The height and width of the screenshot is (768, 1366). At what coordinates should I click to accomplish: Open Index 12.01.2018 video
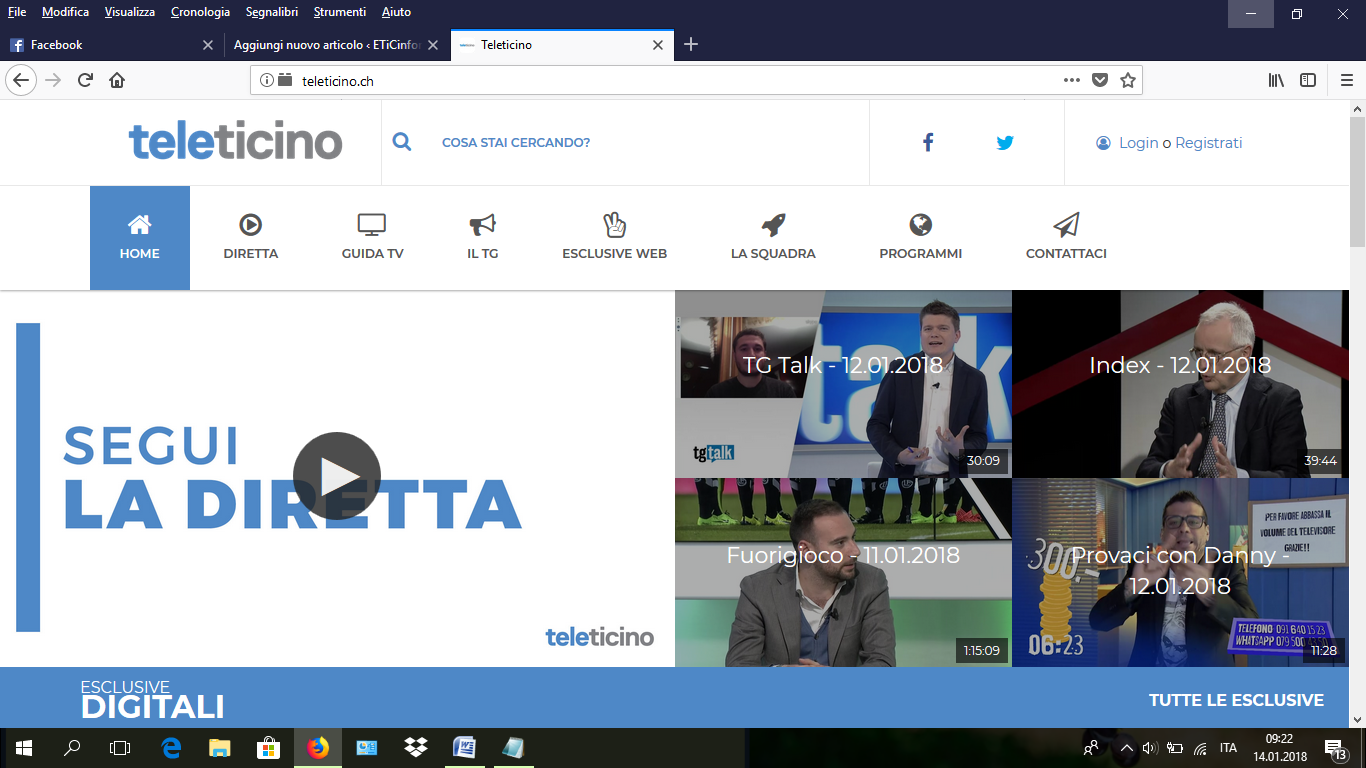[1181, 384]
